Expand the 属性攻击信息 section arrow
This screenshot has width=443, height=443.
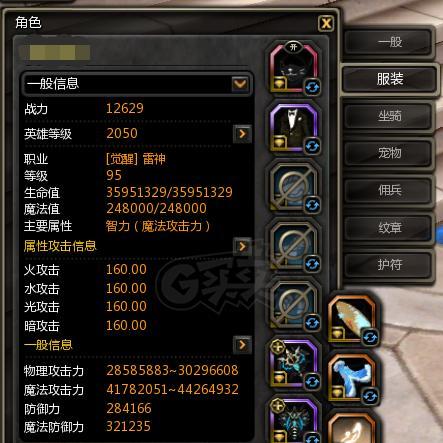[242, 246]
